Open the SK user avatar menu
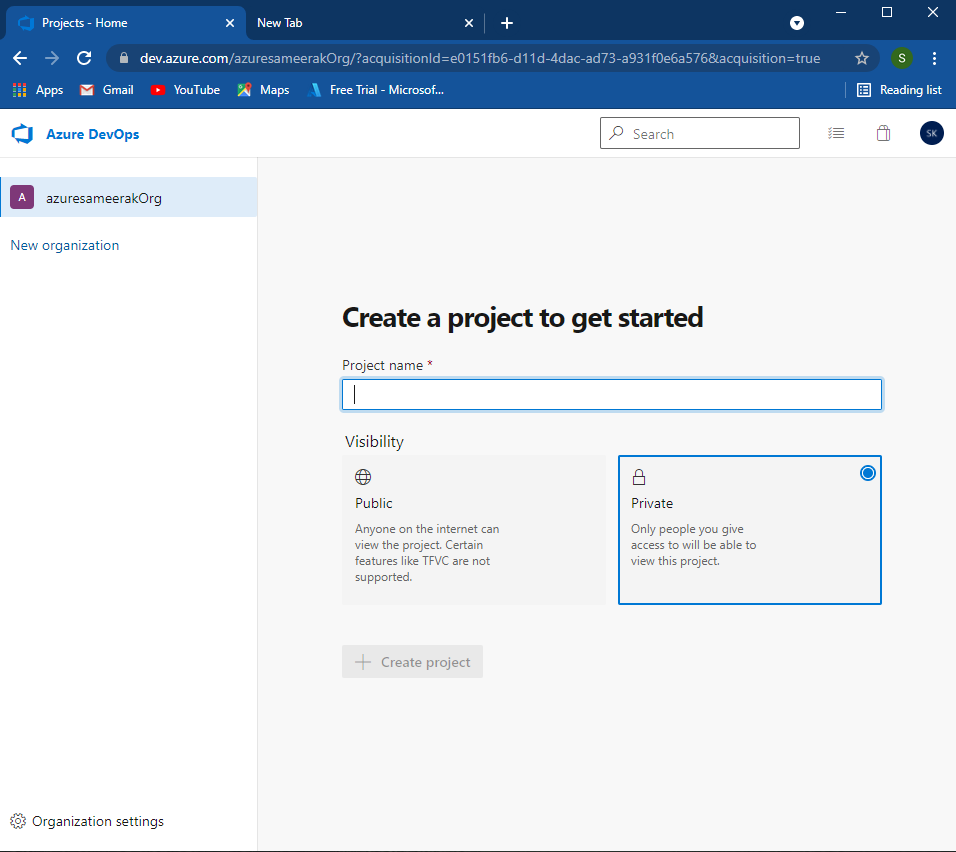Image resolution: width=956 pixels, height=852 pixels. pyautogui.click(x=931, y=132)
